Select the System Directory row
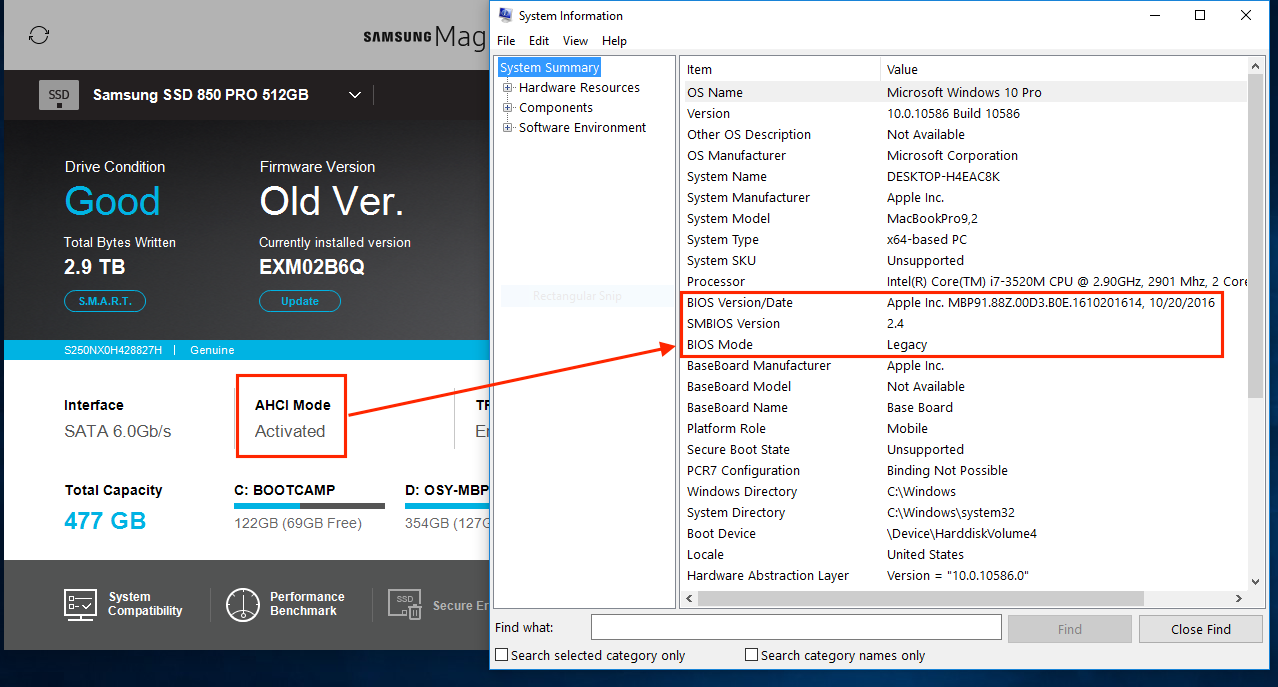This screenshot has width=1278, height=687. [964, 512]
